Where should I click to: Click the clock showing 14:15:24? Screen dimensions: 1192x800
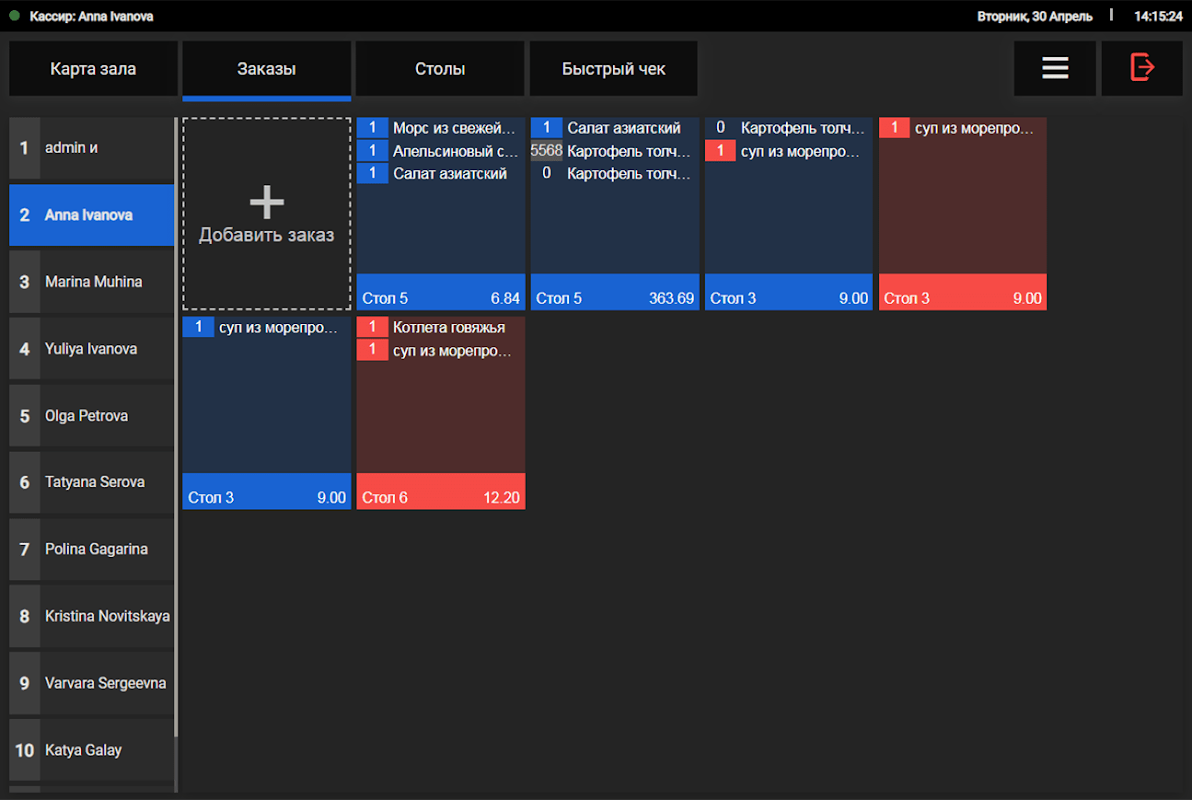1158,16
